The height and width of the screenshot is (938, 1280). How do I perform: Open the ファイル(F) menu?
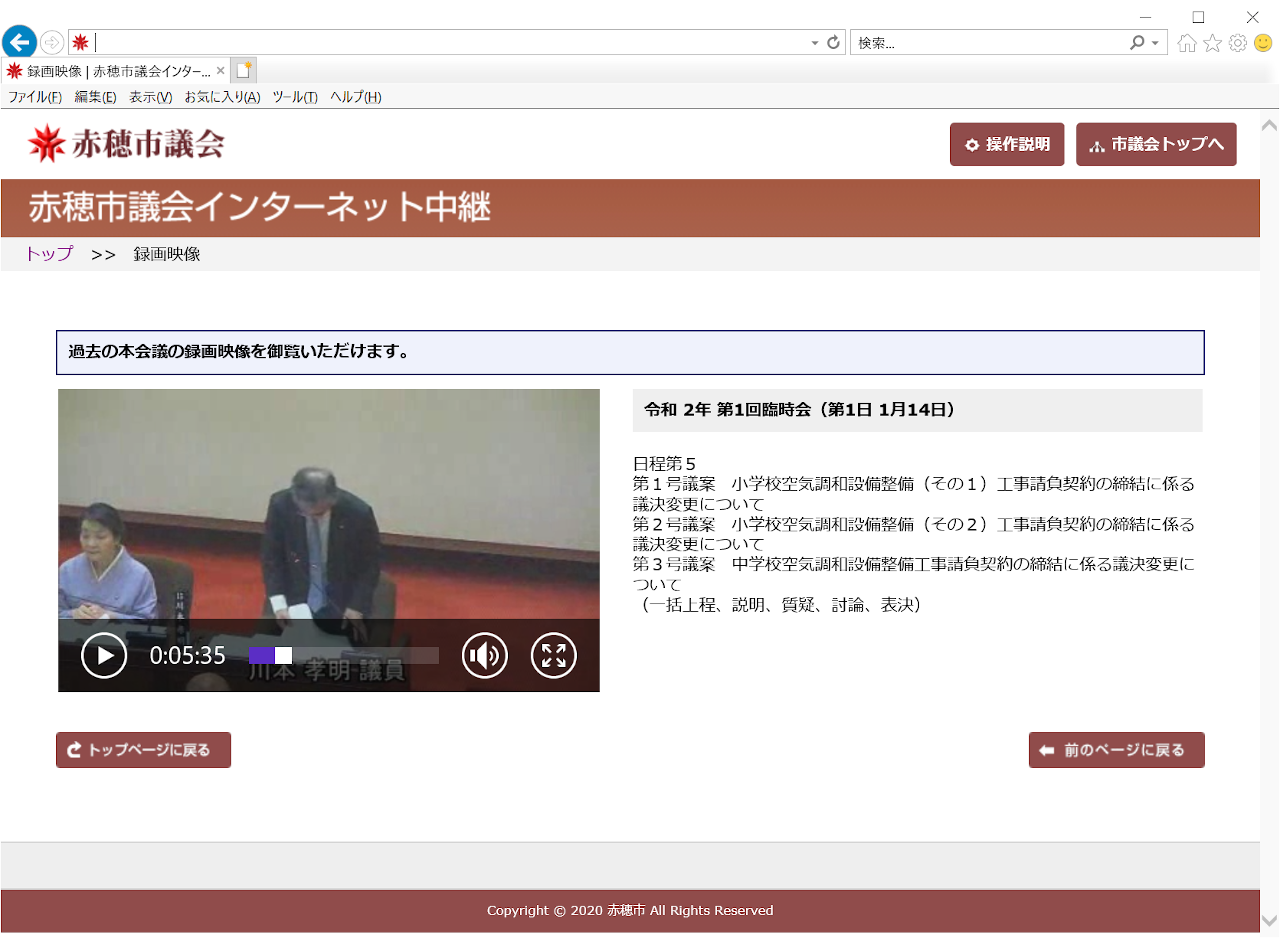(35, 97)
